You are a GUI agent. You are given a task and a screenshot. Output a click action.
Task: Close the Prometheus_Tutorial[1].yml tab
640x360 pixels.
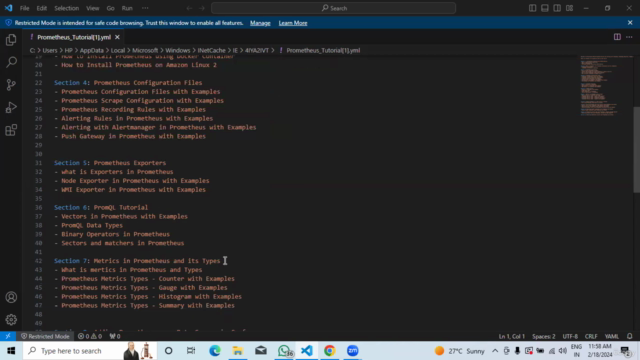click(x=117, y=37)
